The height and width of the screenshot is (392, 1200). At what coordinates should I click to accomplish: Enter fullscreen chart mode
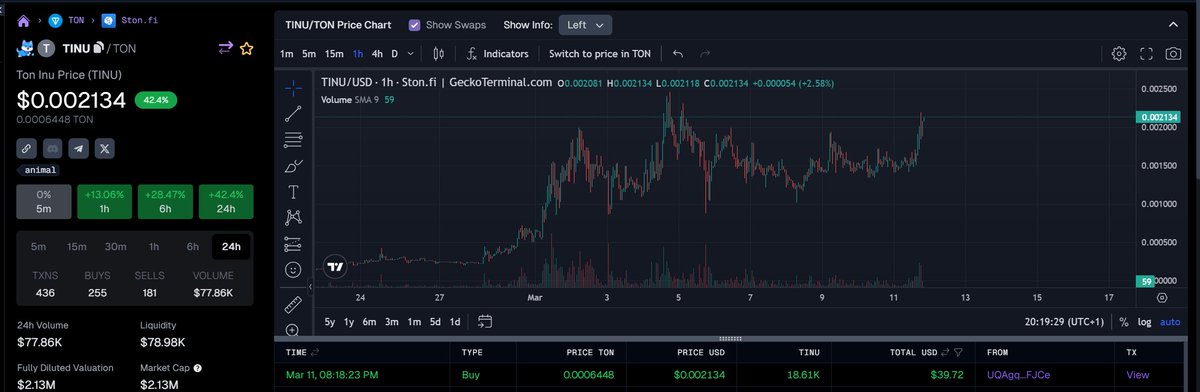point(1147,53)
